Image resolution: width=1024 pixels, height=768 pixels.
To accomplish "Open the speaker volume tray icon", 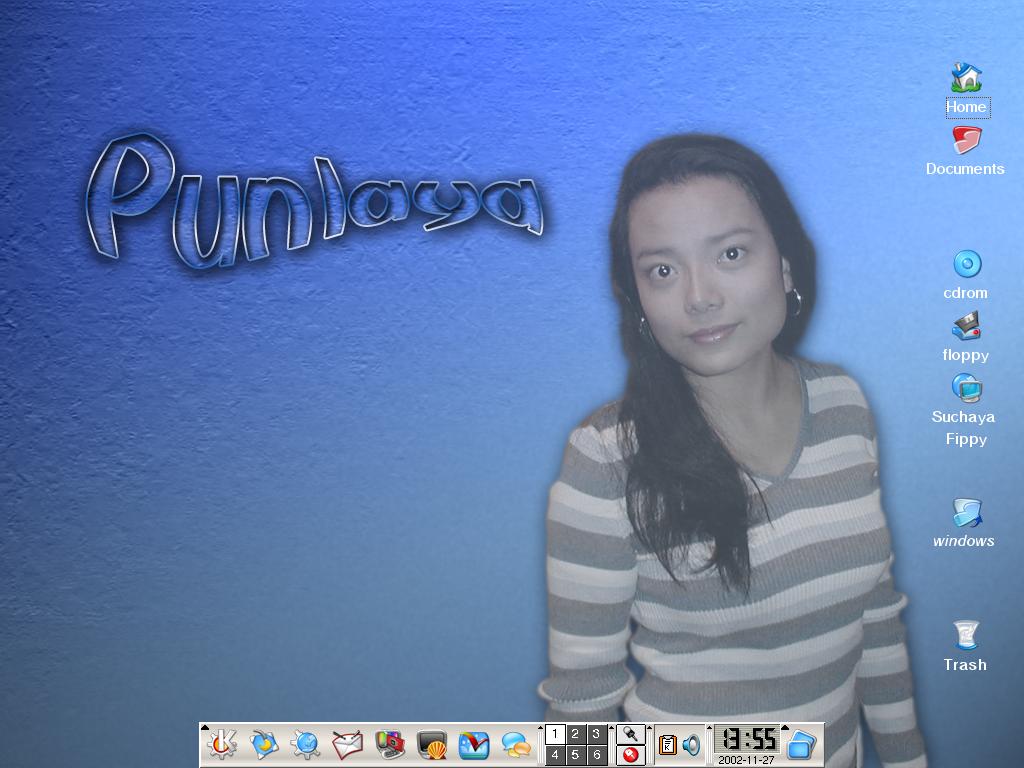I will click(x=691, y=745).
